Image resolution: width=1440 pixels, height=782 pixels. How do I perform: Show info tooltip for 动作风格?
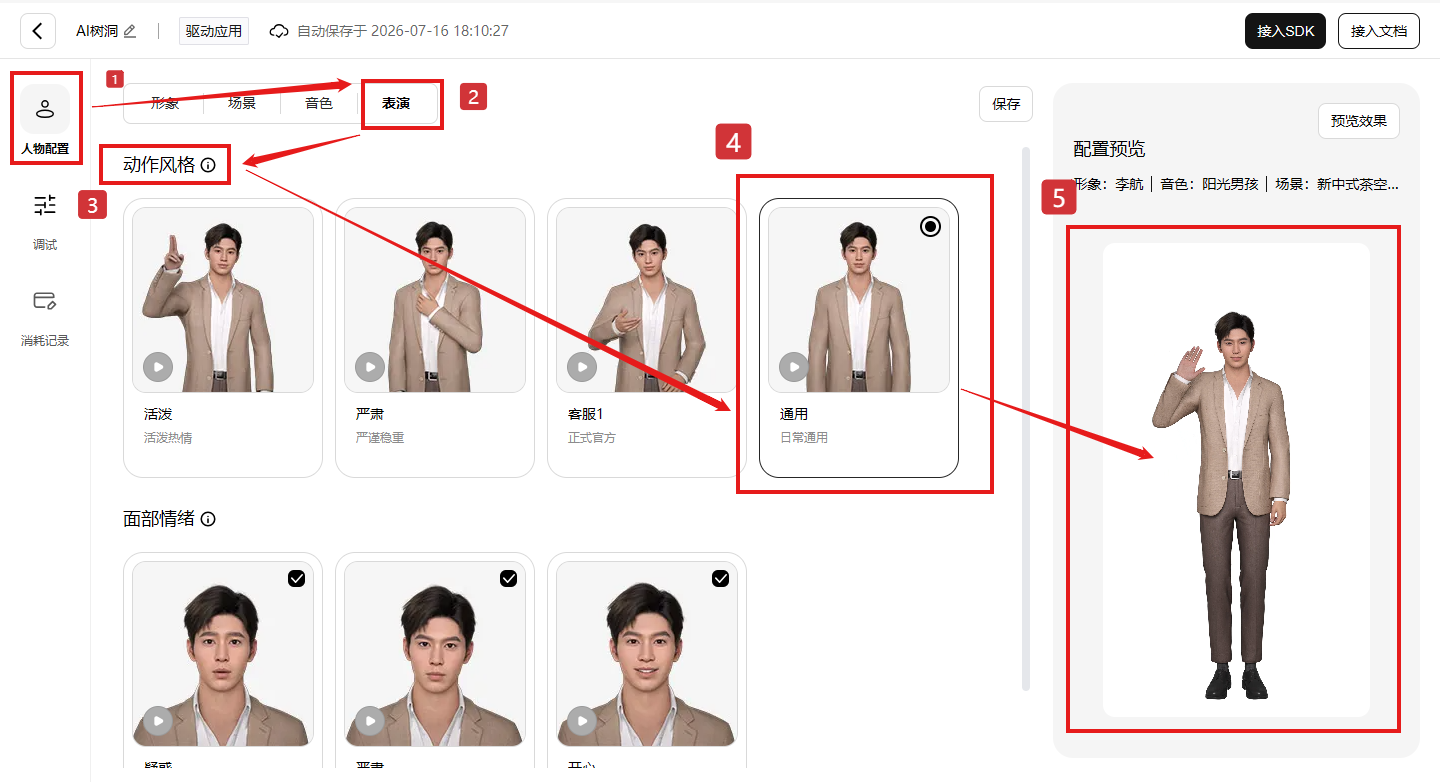point(208,165)
